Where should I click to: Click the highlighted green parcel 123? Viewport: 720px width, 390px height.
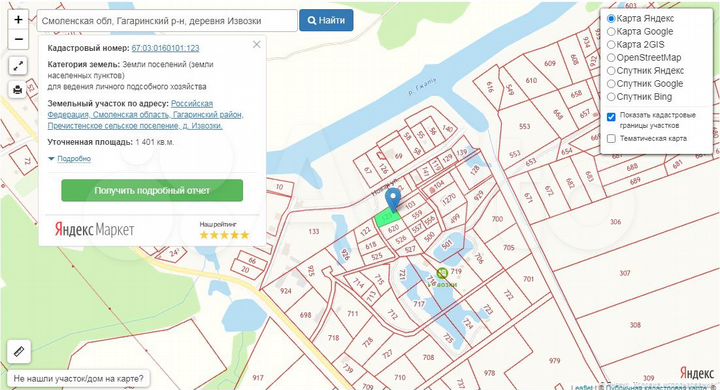(387, 218)
